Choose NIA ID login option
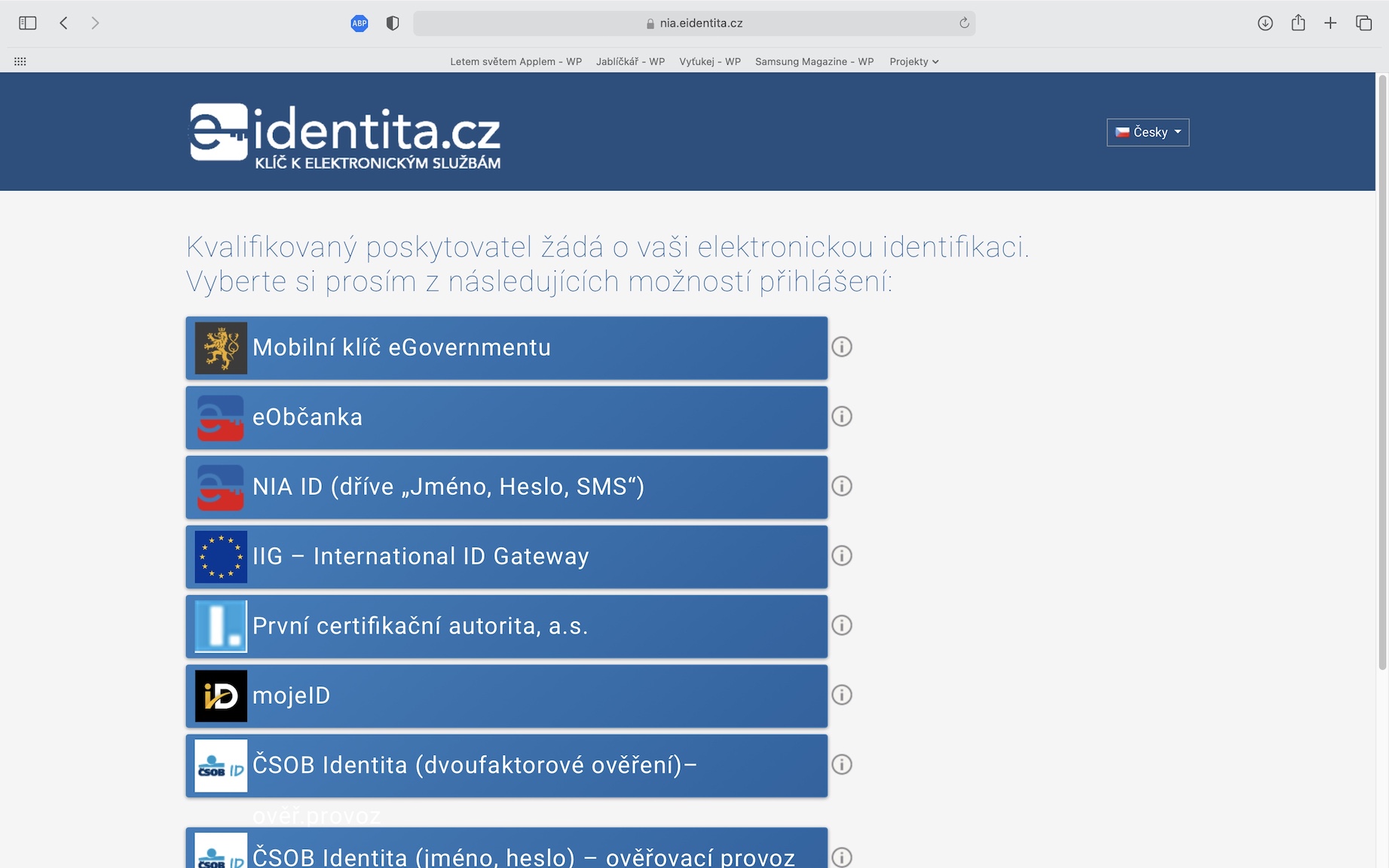1389x868 pixels. (506, 487)
